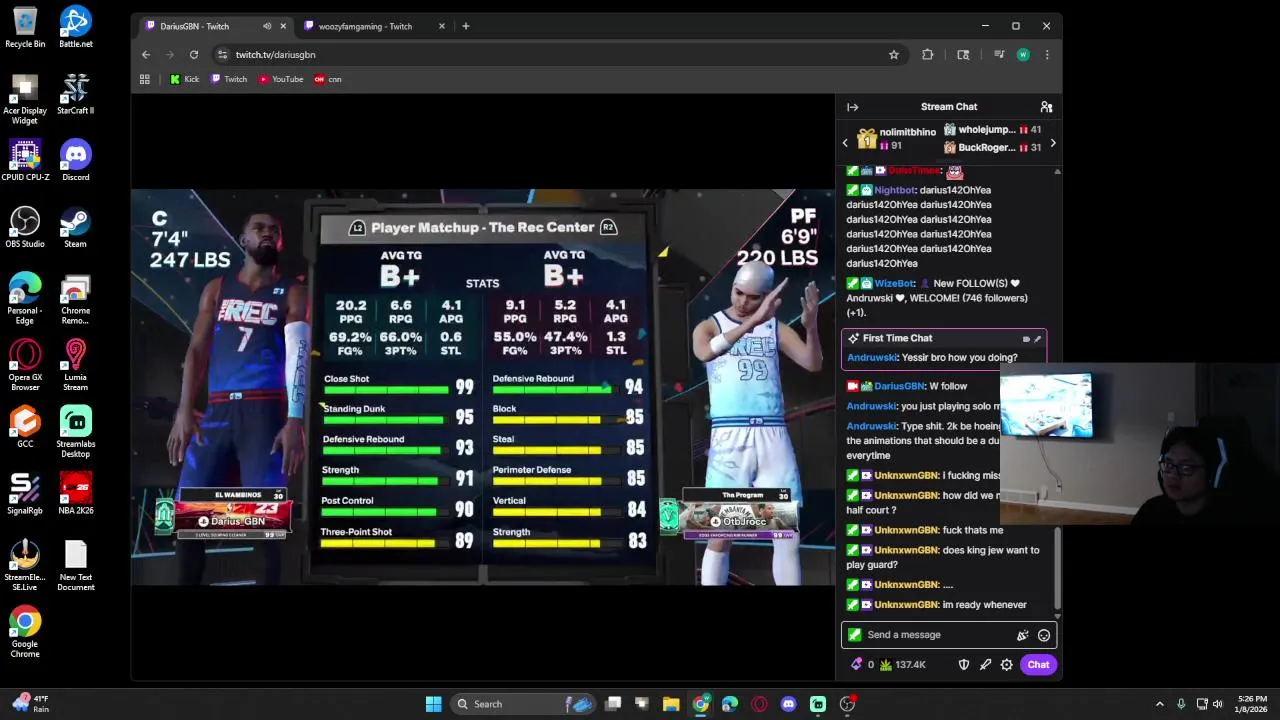This screenshot has height=720, width=1280.
Task: Bookmark this page with the star
Action: [894, 55]
